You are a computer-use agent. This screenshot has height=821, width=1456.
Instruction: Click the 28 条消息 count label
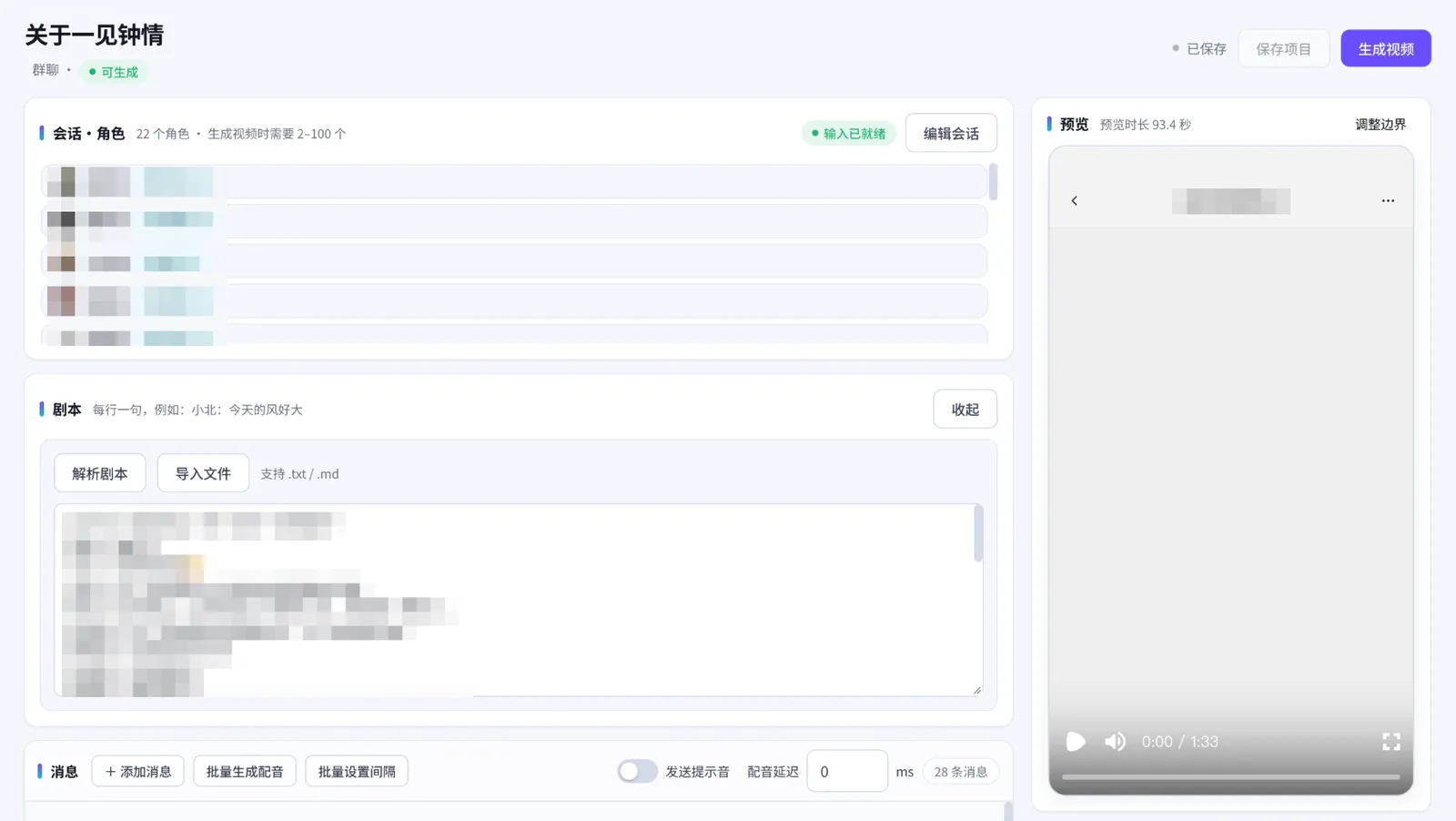tap(961, 771)
